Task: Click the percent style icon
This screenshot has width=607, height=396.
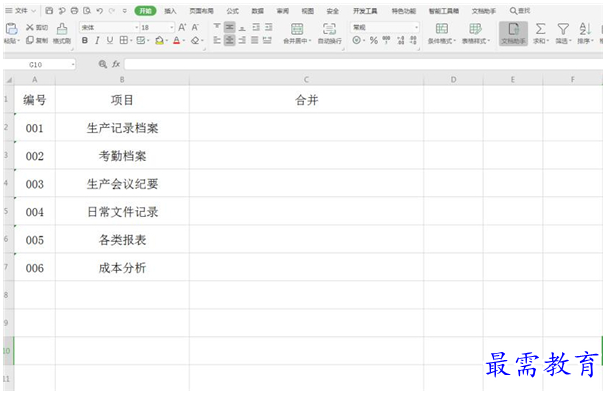Action: 374,40
